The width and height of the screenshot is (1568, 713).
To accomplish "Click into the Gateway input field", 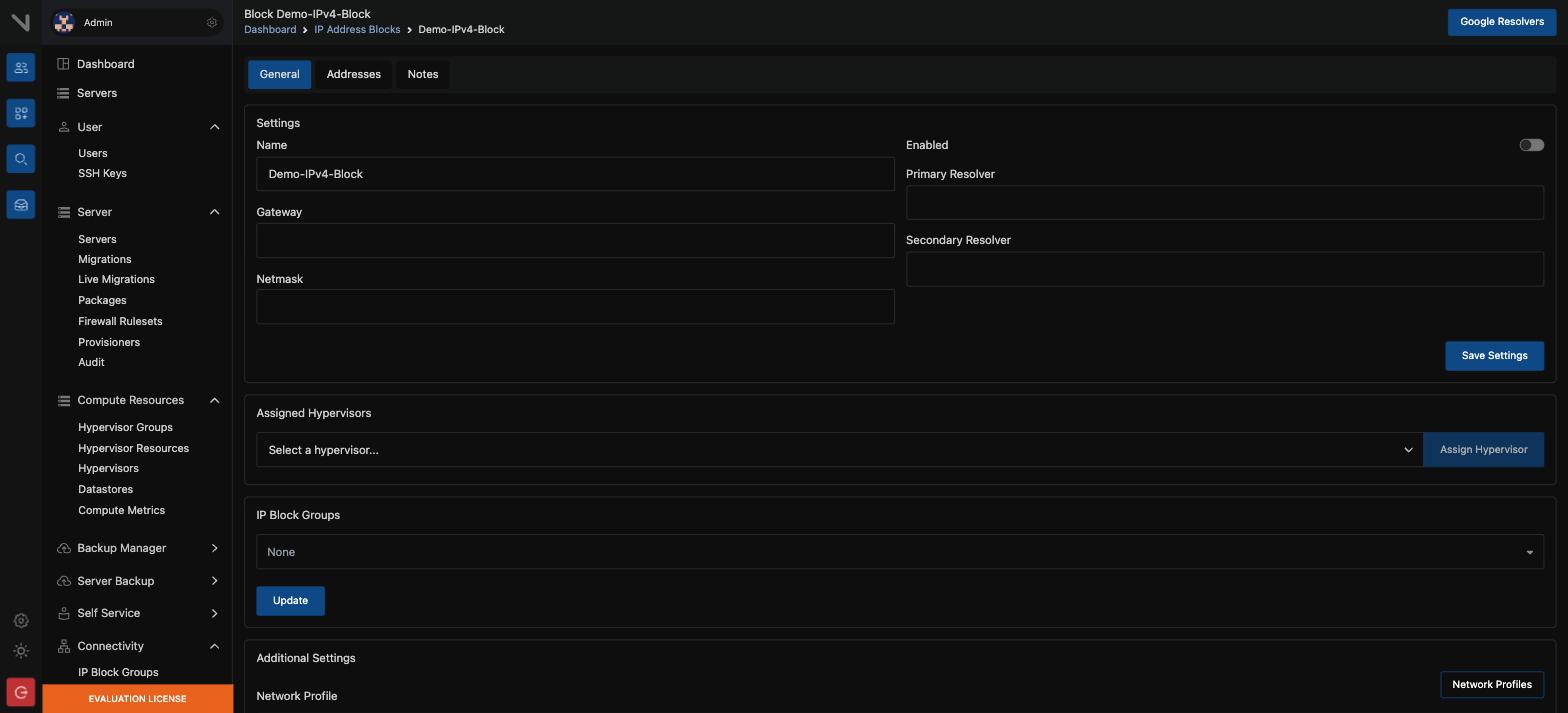I will (x=575, y=241).
